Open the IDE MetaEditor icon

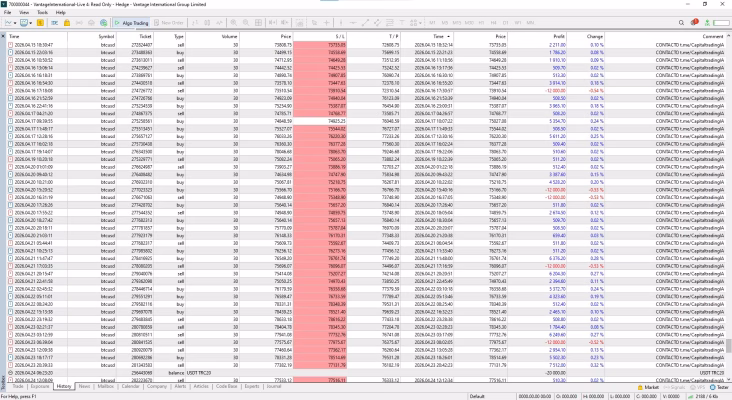[55, 22]
